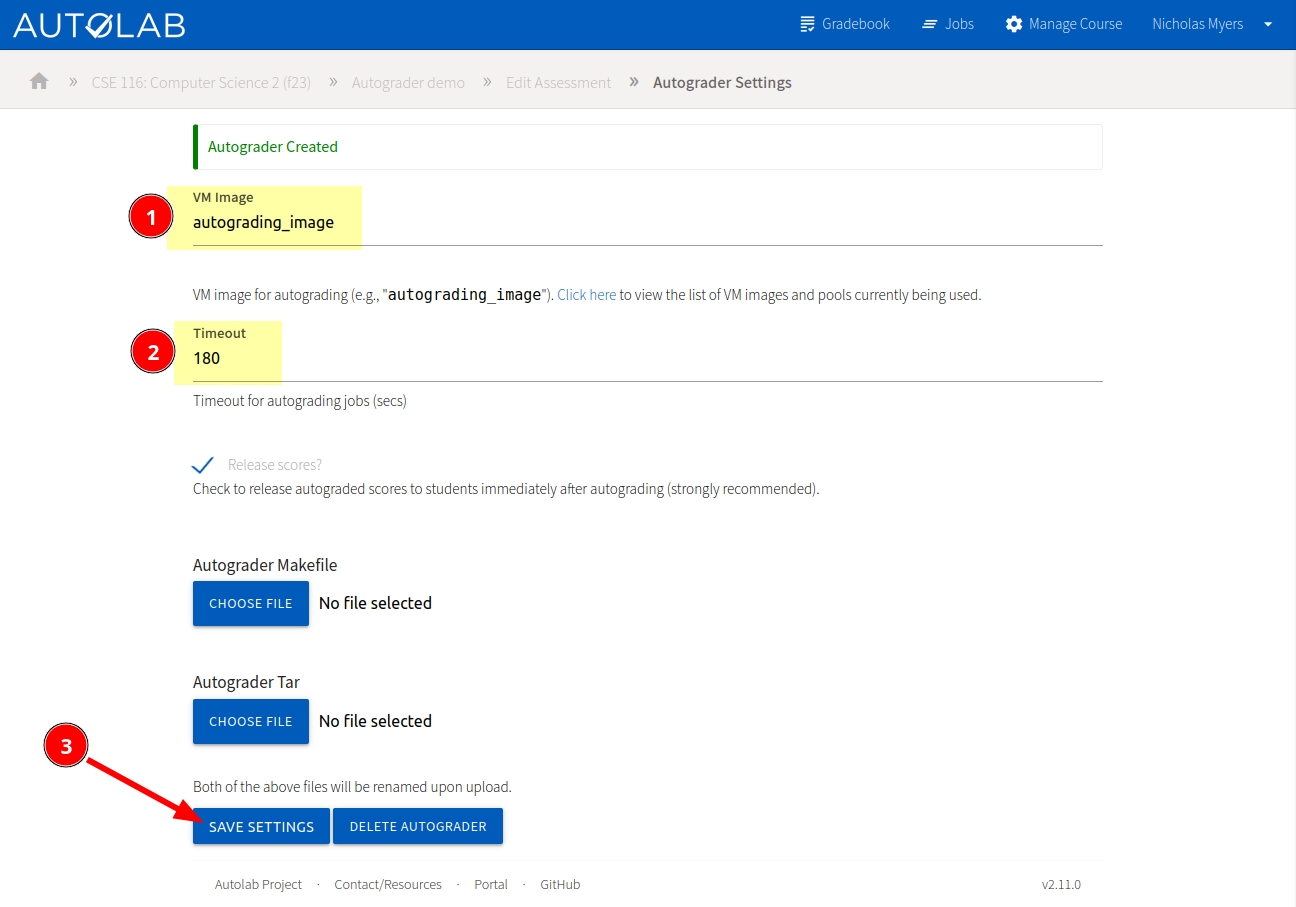Open Contact/Resources footer link
1296x907 pixels.
[x=388, y=884]
